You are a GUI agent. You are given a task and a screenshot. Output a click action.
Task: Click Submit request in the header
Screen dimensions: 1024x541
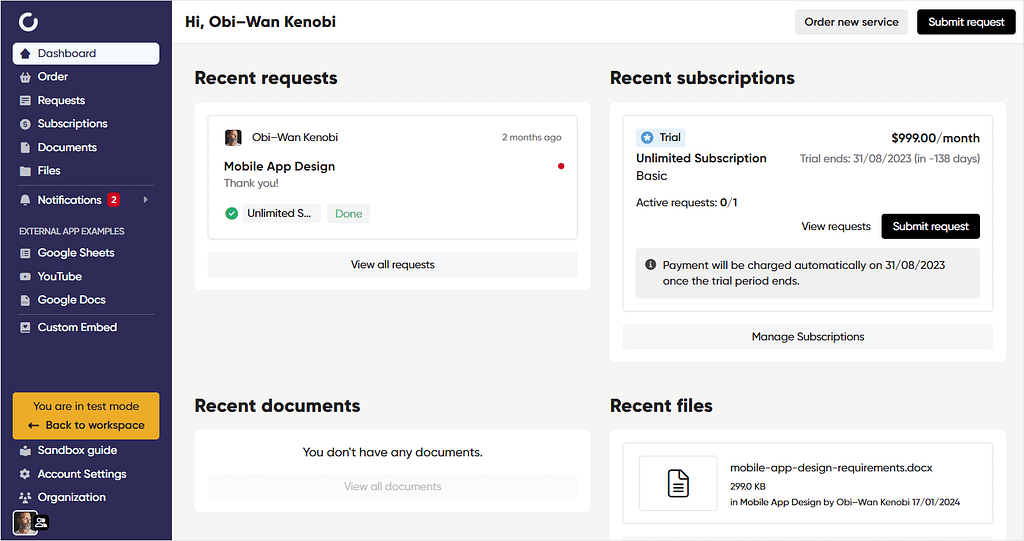click(966, 22)
